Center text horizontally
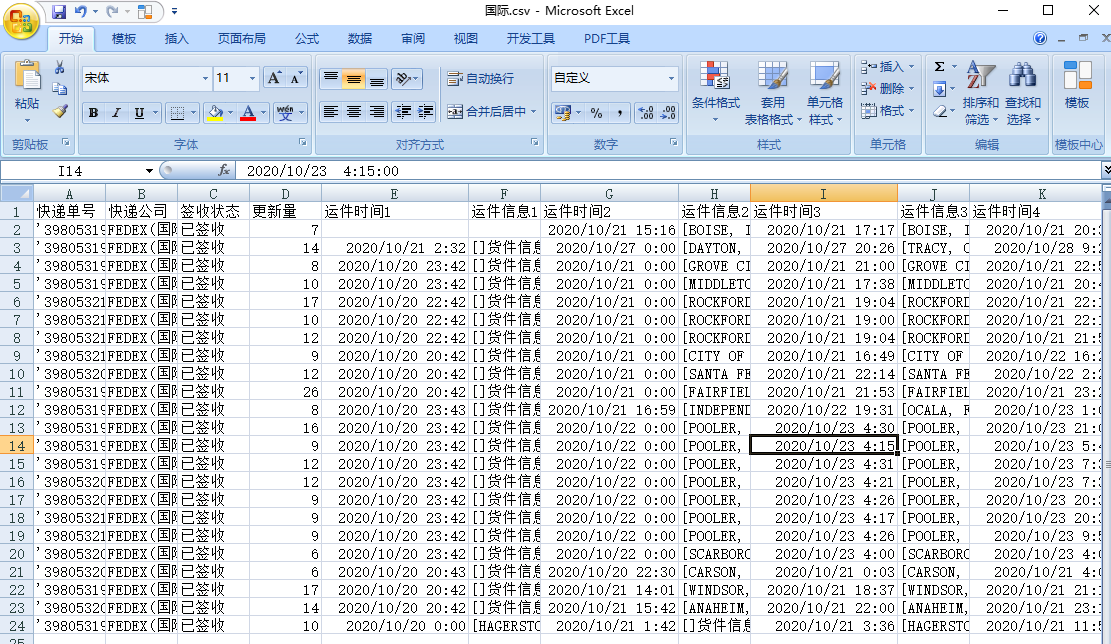Viewport: 1111px width, 644px height. pyautogui.click(x=354, y=111)
